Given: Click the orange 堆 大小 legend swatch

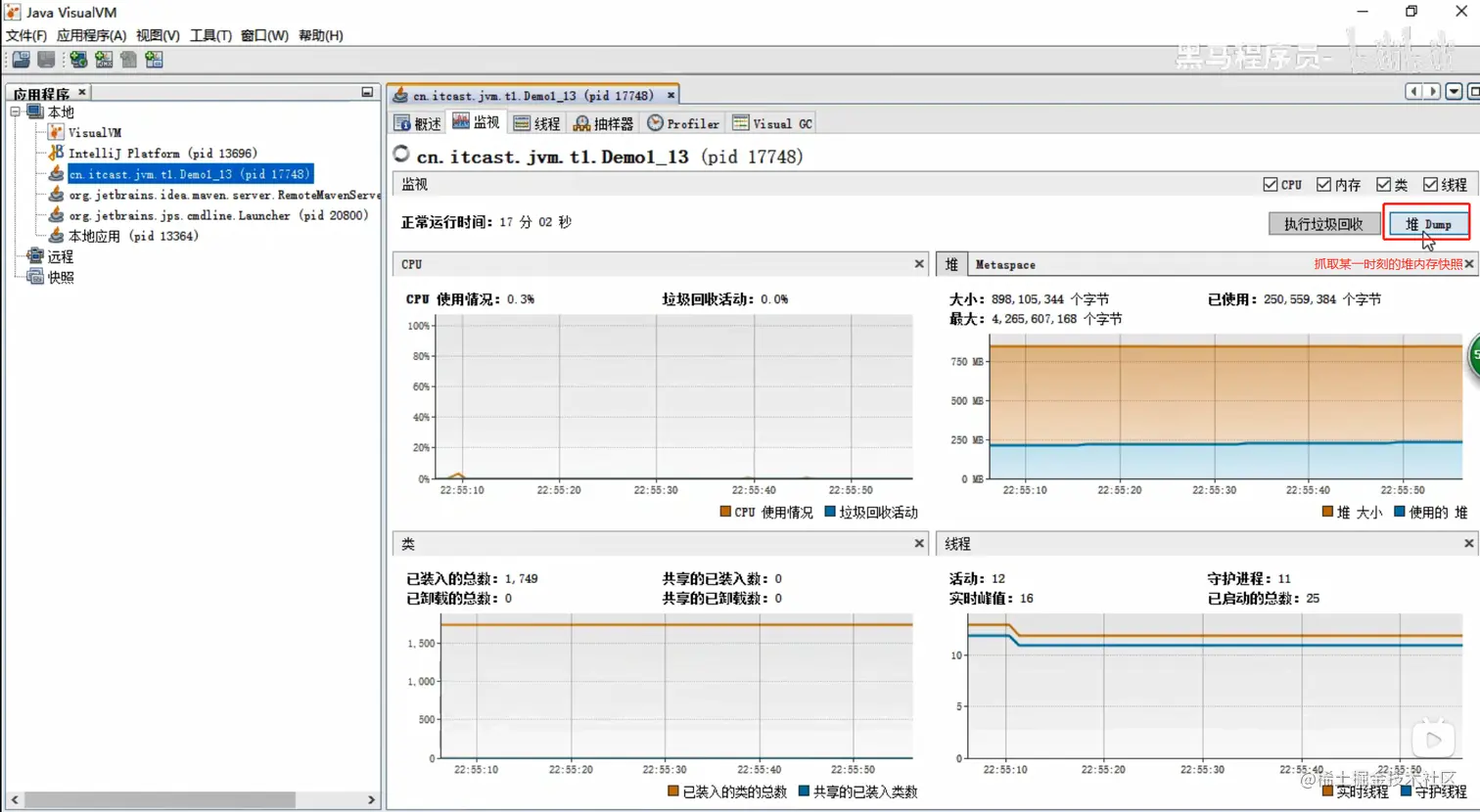Looking at the screenshot, I should coord(1328,512).
